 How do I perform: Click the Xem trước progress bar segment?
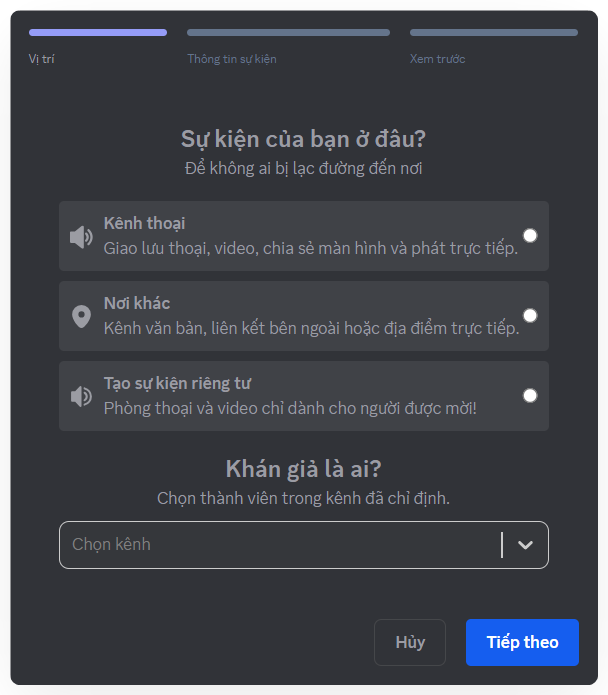click(493, 33)
